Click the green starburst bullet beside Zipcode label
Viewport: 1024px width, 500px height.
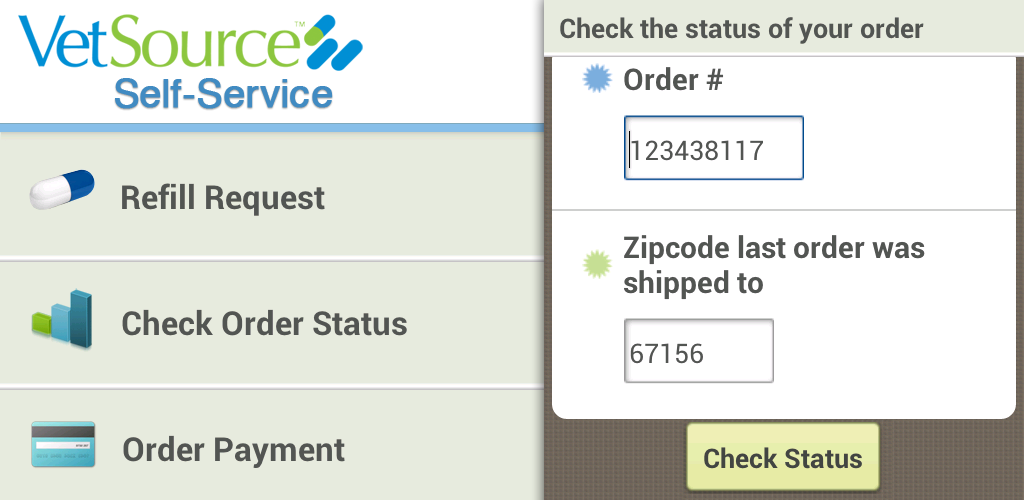pyautogui.click(x=597, y=264)
